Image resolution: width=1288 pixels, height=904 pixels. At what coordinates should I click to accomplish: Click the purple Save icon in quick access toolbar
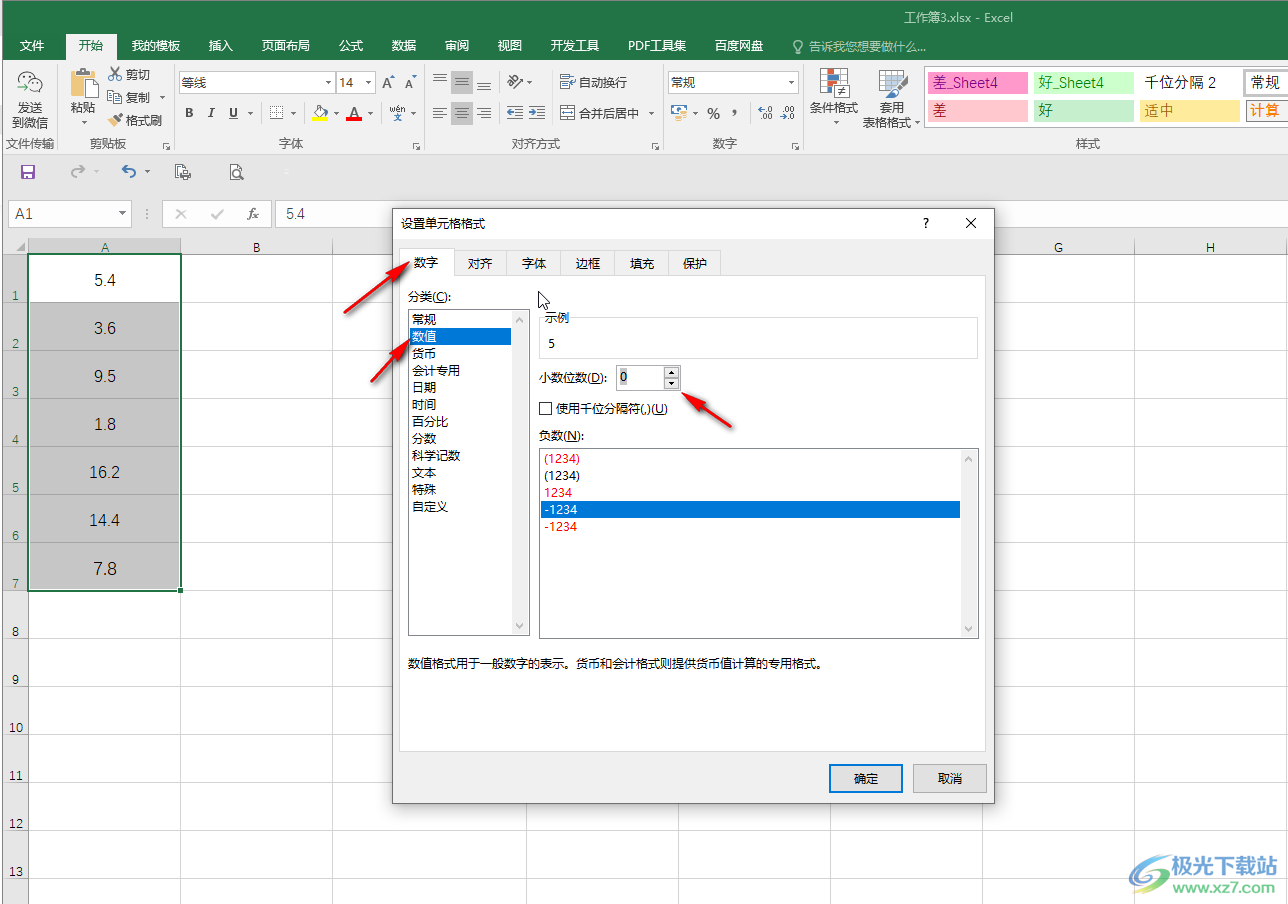(x=28, y=172)
